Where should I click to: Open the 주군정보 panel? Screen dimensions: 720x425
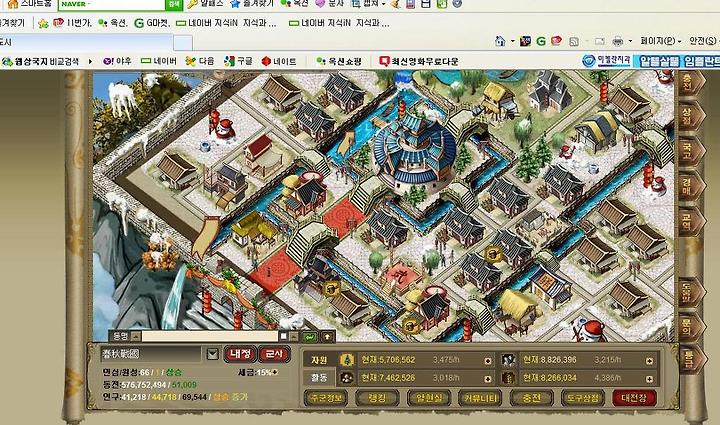(x=326, y=398)
